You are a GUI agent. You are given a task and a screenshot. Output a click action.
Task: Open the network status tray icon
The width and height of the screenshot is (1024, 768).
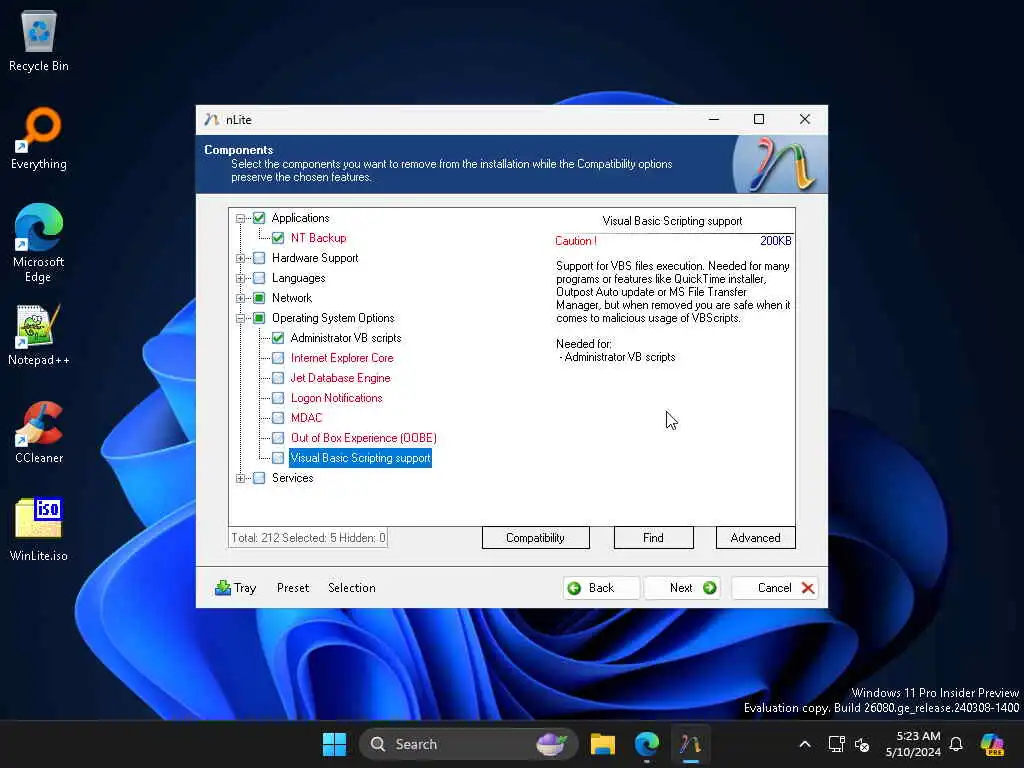point(837,744)
